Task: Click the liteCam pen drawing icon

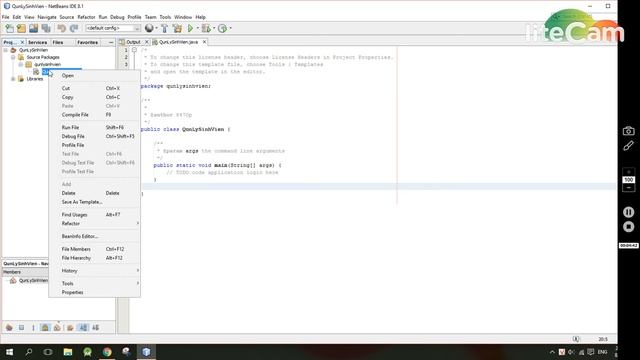Action: point(629,146)
